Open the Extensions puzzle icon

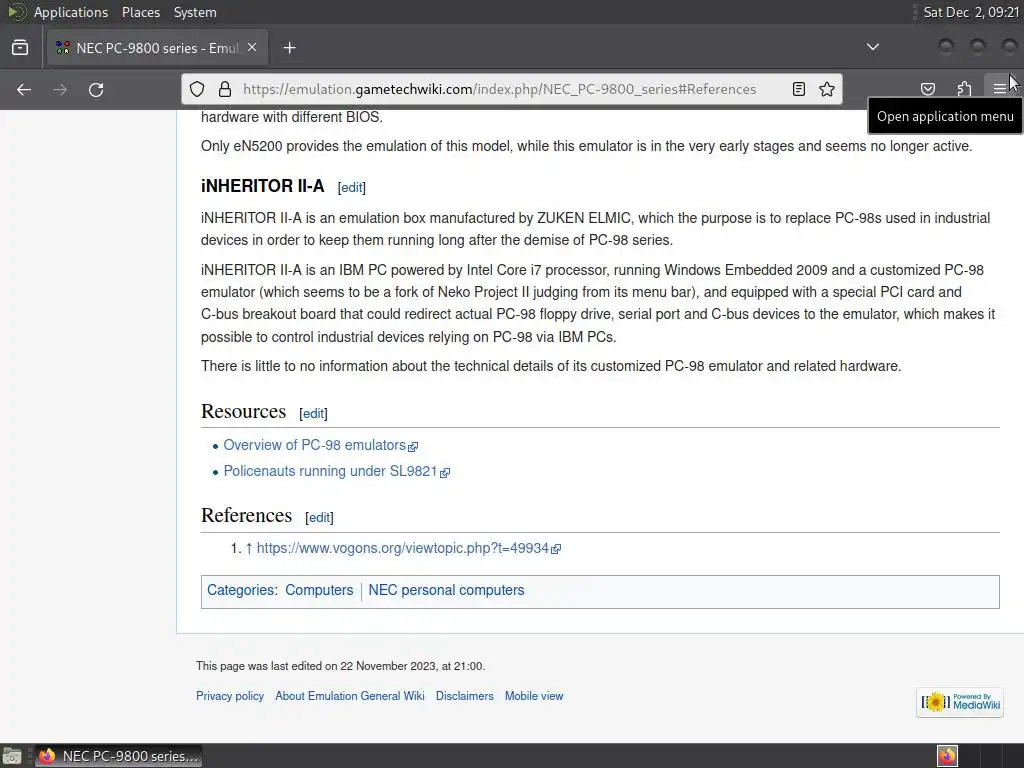[964, 89]
